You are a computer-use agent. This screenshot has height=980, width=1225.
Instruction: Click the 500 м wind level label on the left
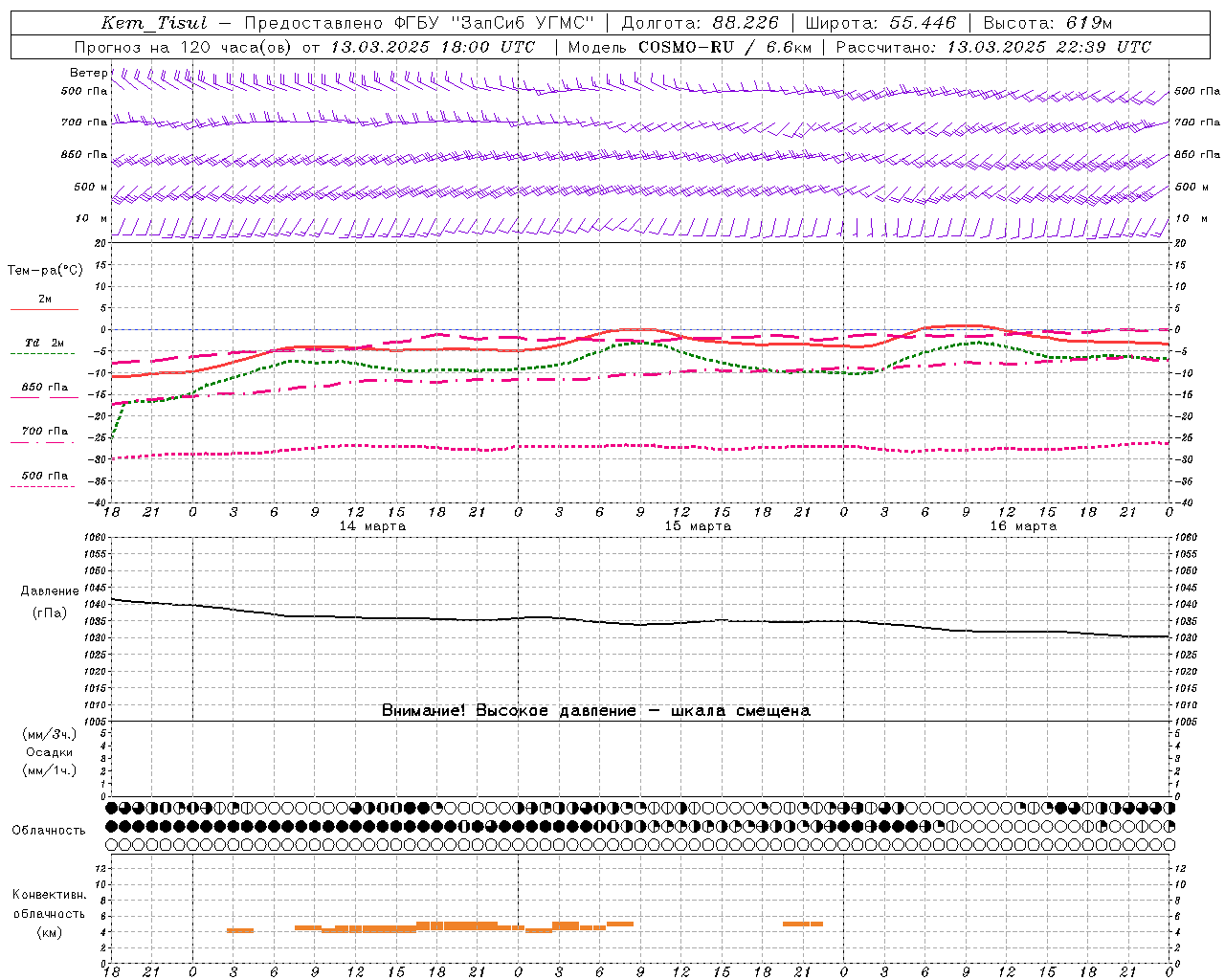91,187
